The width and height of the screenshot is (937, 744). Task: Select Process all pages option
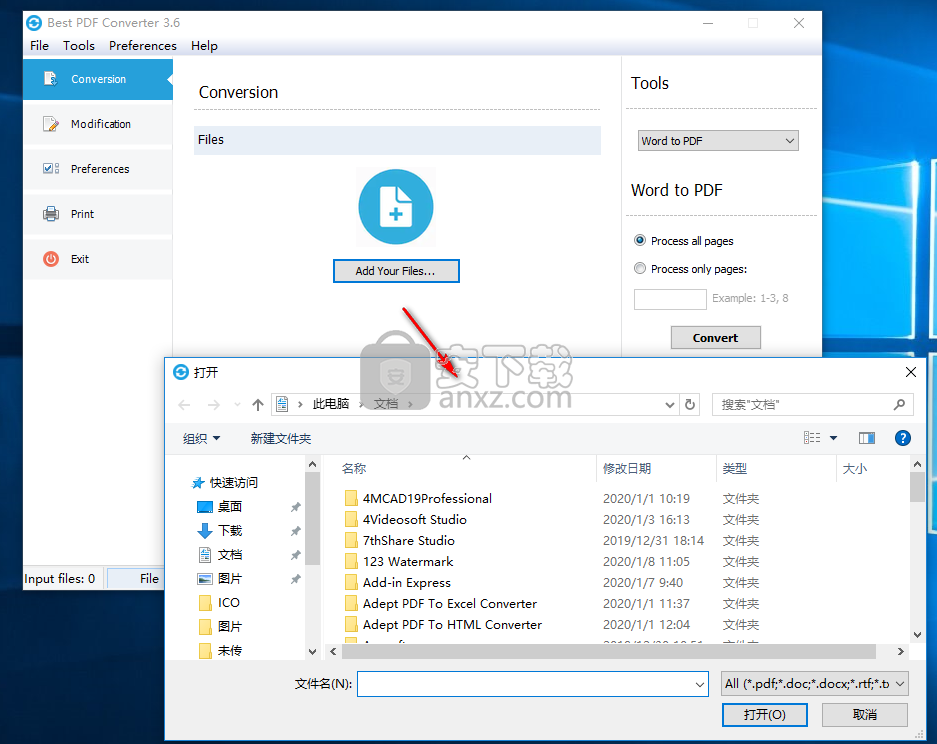(640, 240)
